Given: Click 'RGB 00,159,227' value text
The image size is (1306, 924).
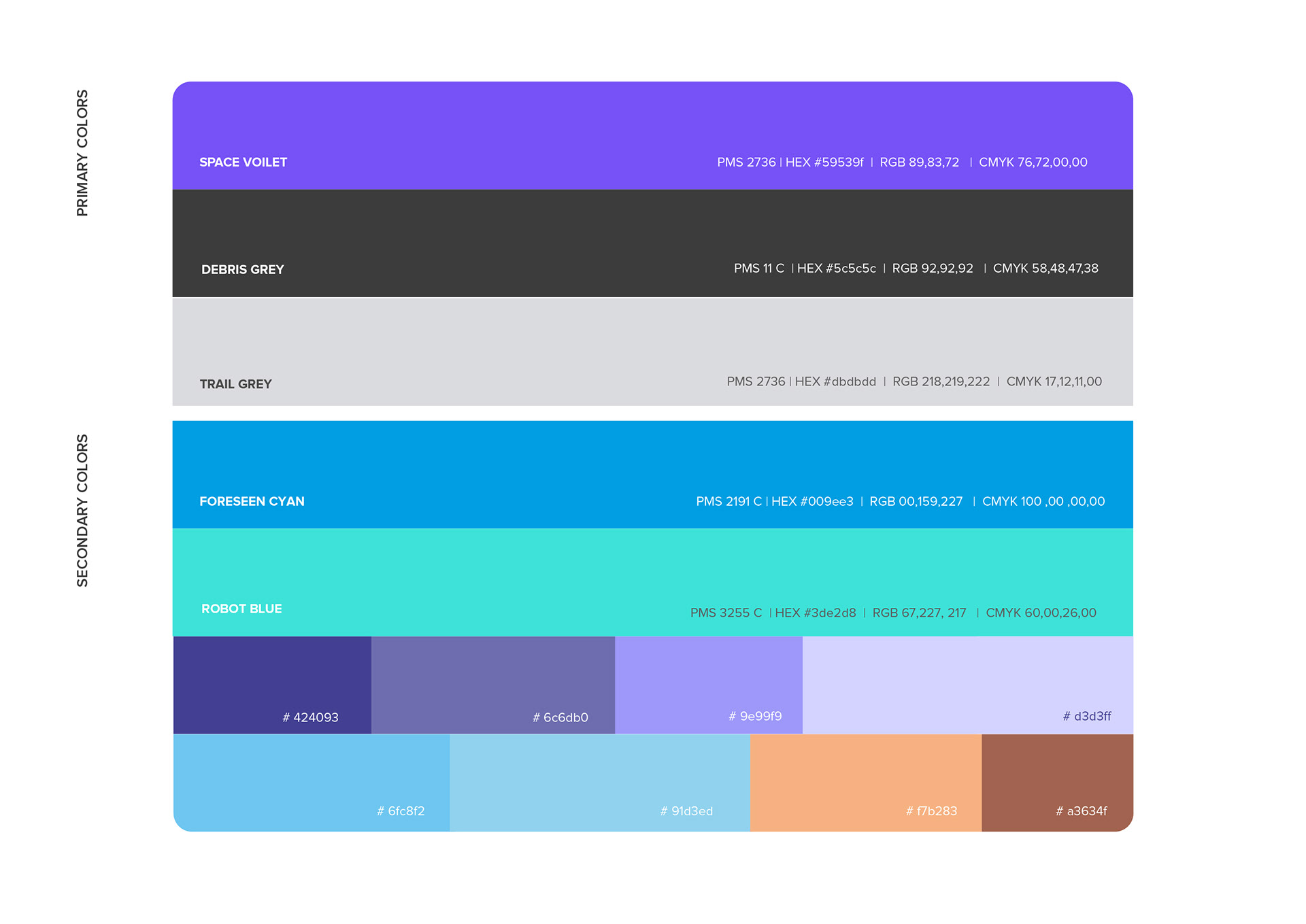Looking at the screenshot, I should click(x=916, y=502).
